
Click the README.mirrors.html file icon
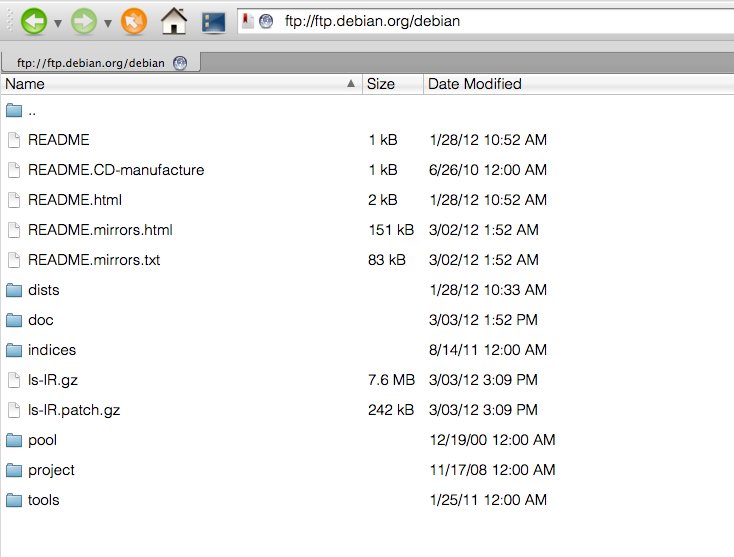(x=14, y=230)
